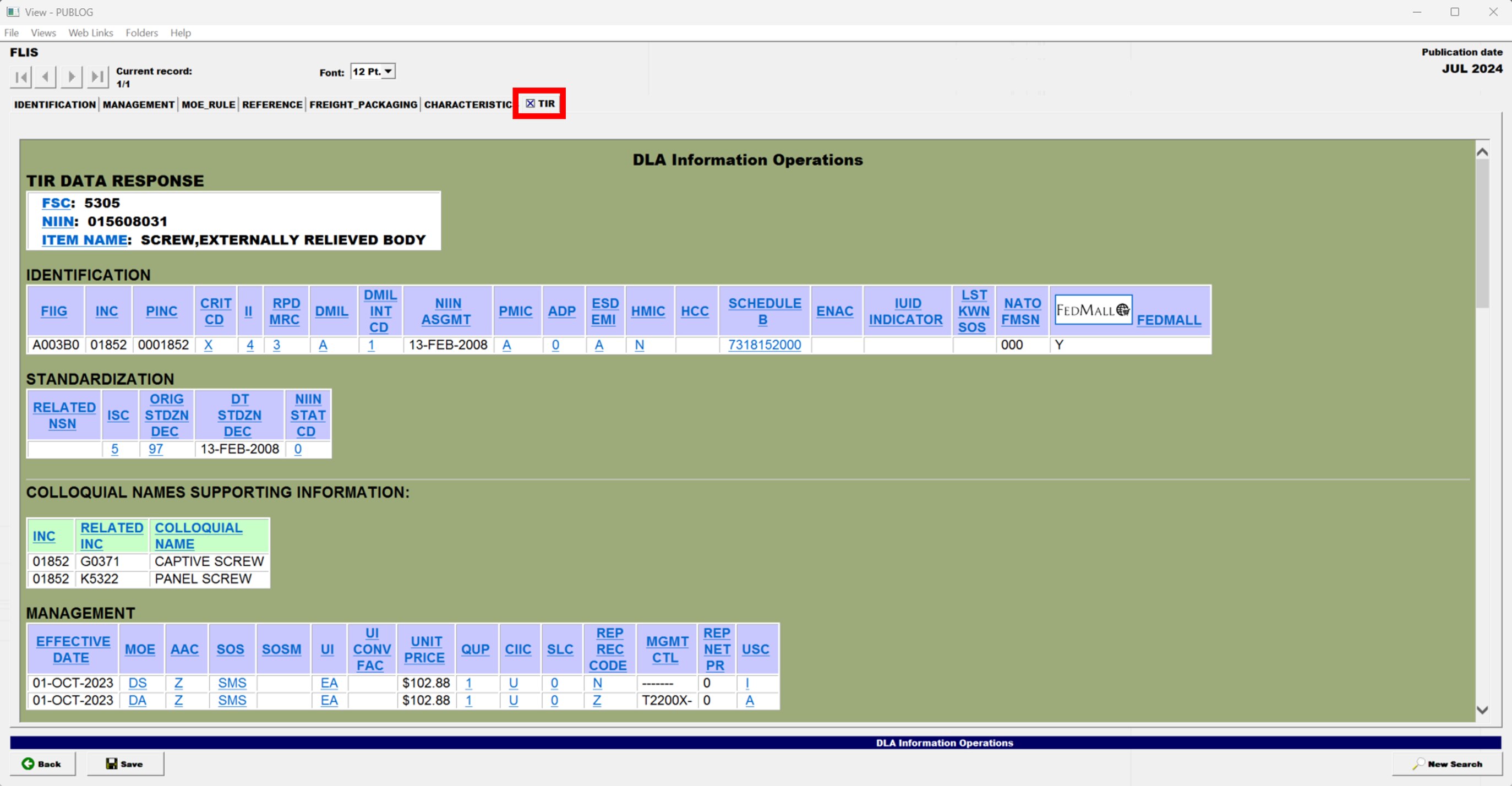Click the ESD EMI header link
1512x786 pixels.
pos(604,312)
